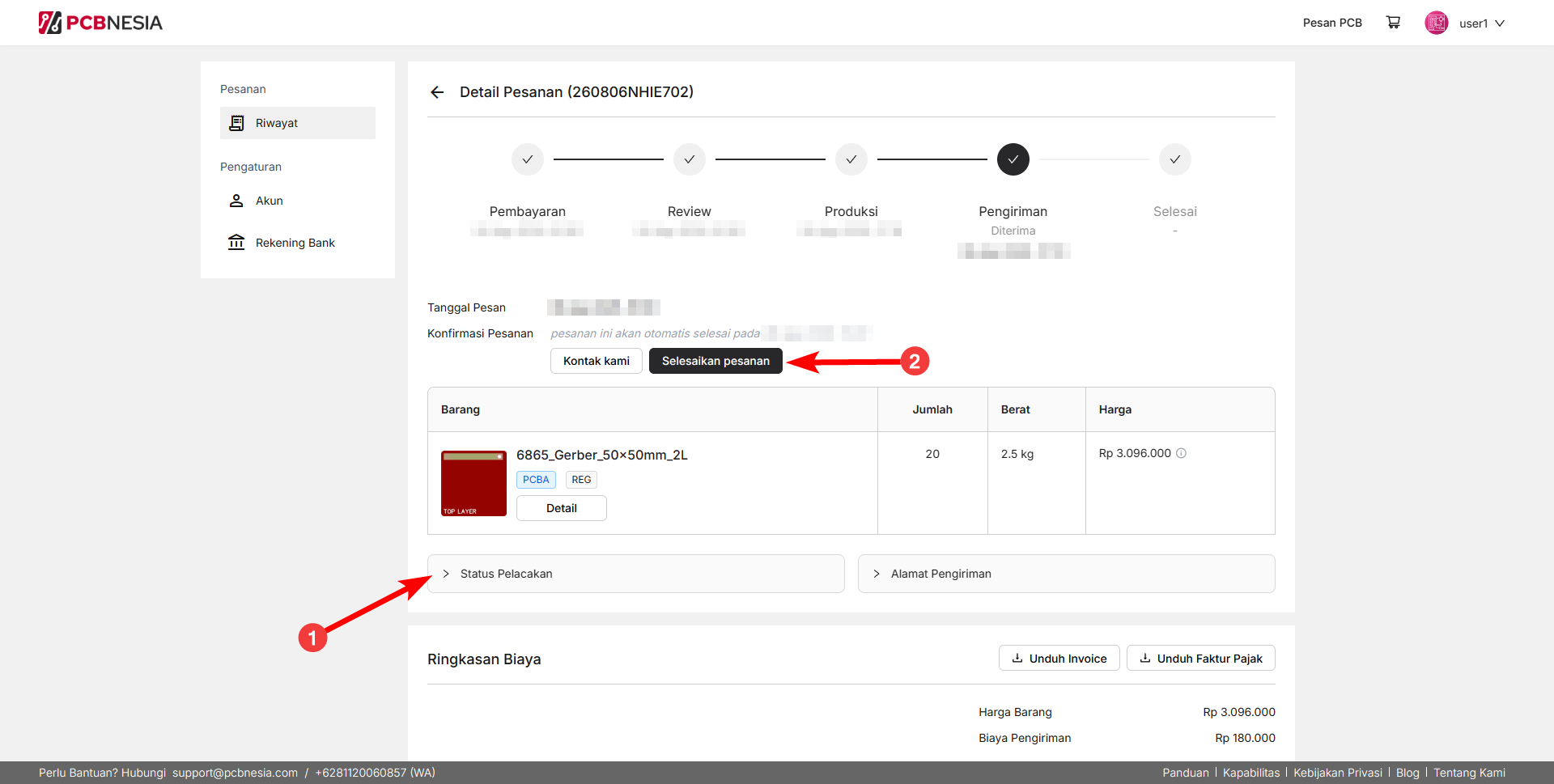Click the info icon next to Rp 3.096.000
This screenshot has height=784, width=1554.
[1182, 453]
